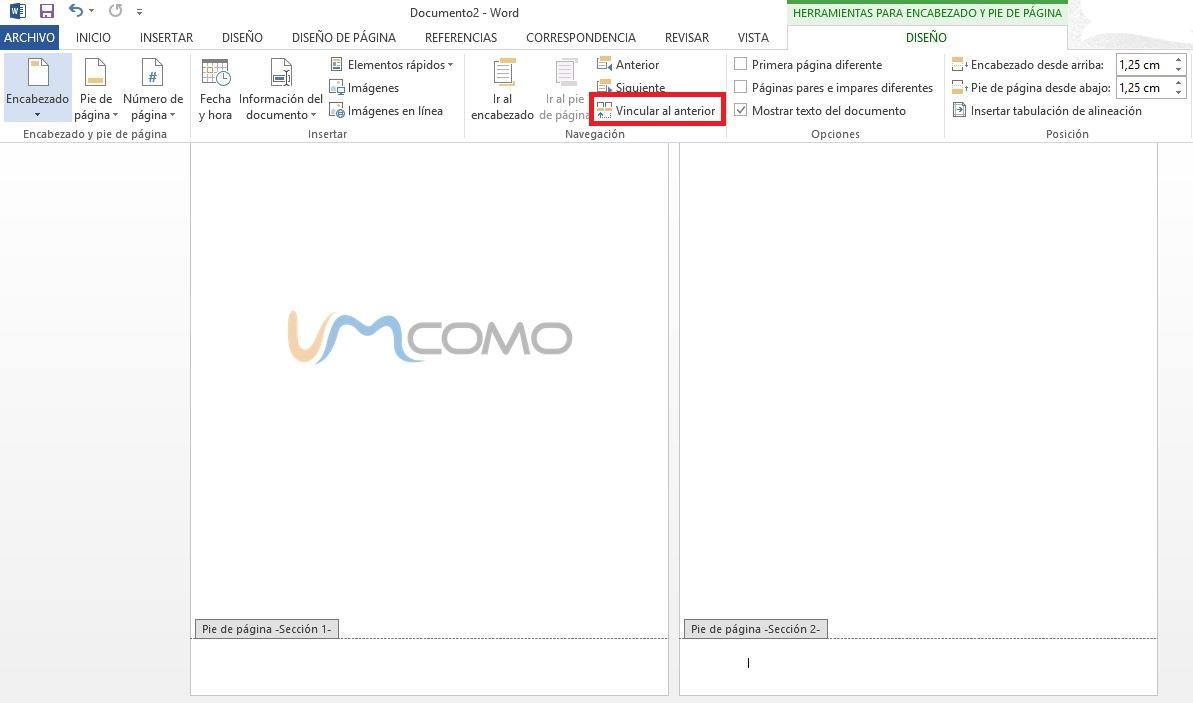Image resolution: width=1193 pixels, height=703 pixels.
Task: Go to Anterior section
Action: point(628,65)
